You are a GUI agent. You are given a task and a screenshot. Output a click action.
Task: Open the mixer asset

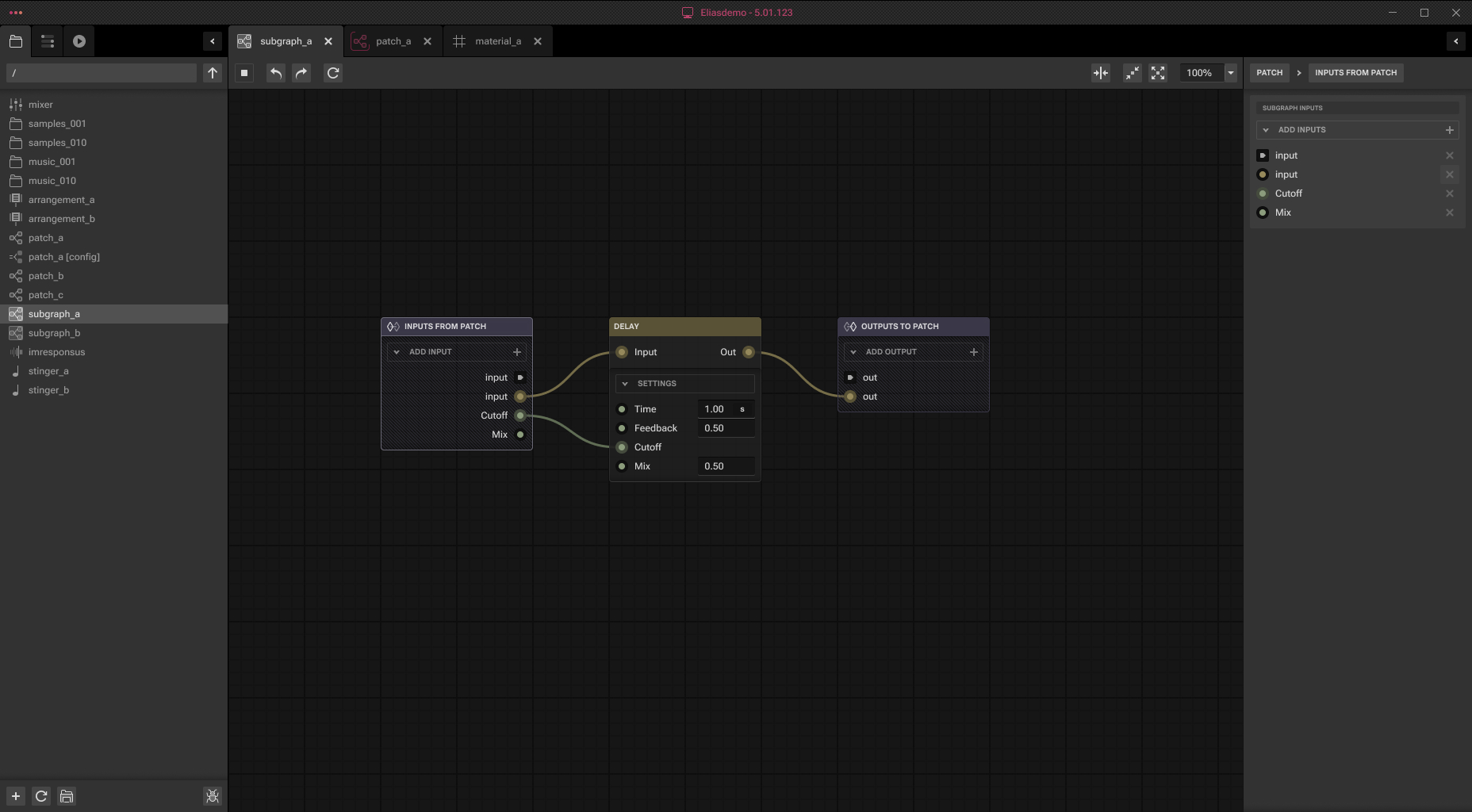click(x=114, y=105)
